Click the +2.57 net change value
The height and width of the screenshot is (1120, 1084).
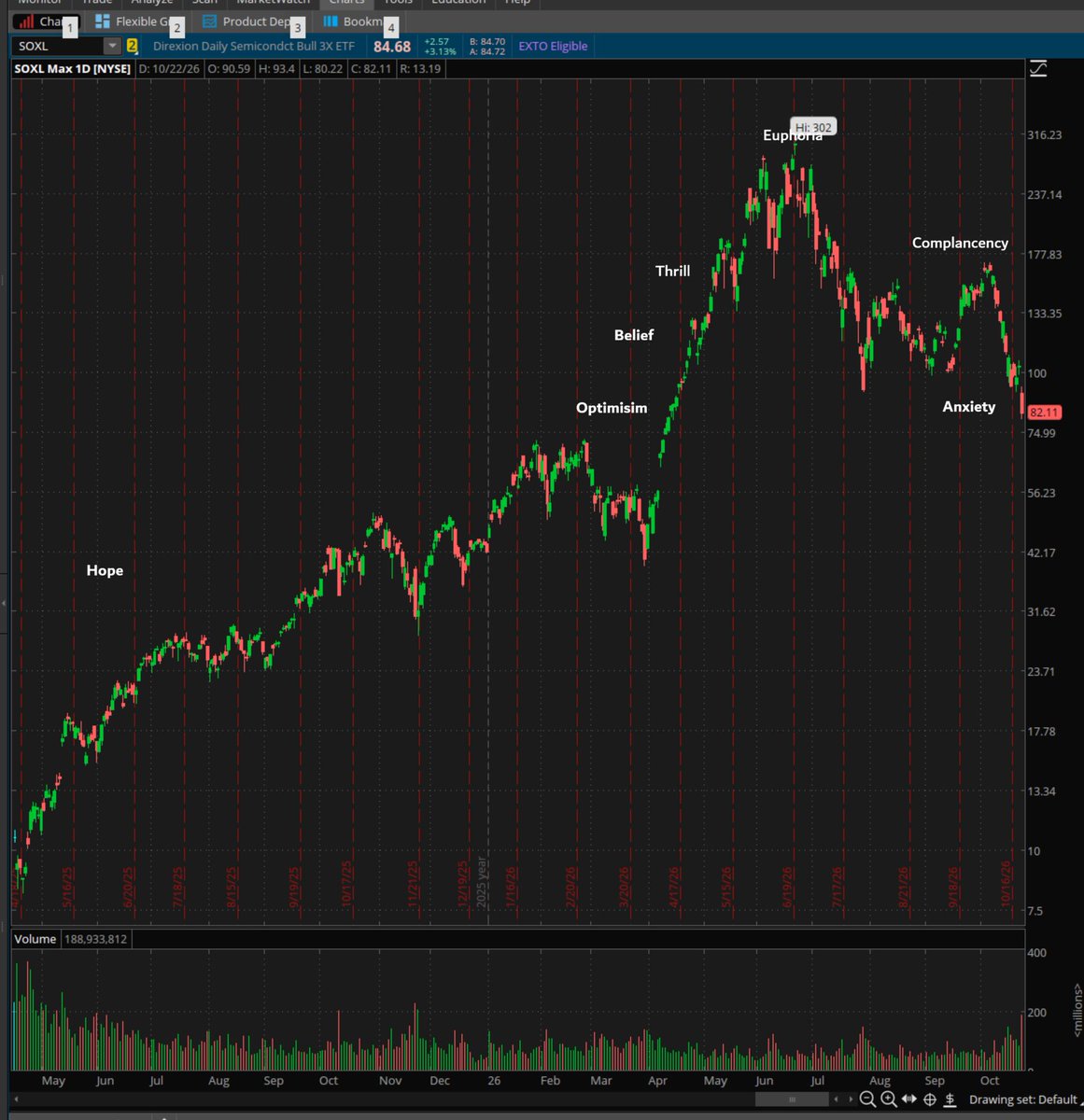436,41
